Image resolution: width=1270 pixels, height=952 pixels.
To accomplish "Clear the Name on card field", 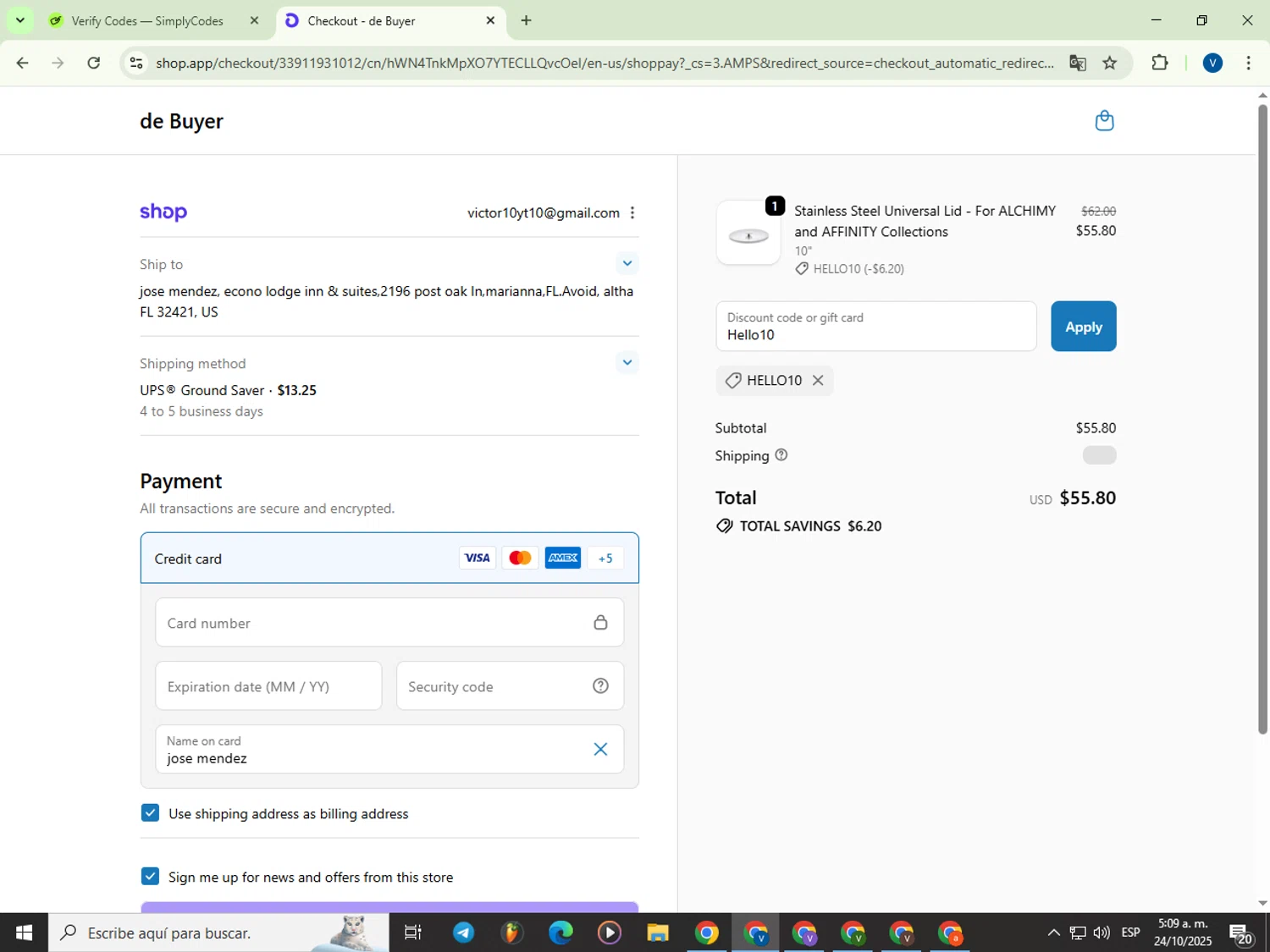I will click(x=600, y=749).
